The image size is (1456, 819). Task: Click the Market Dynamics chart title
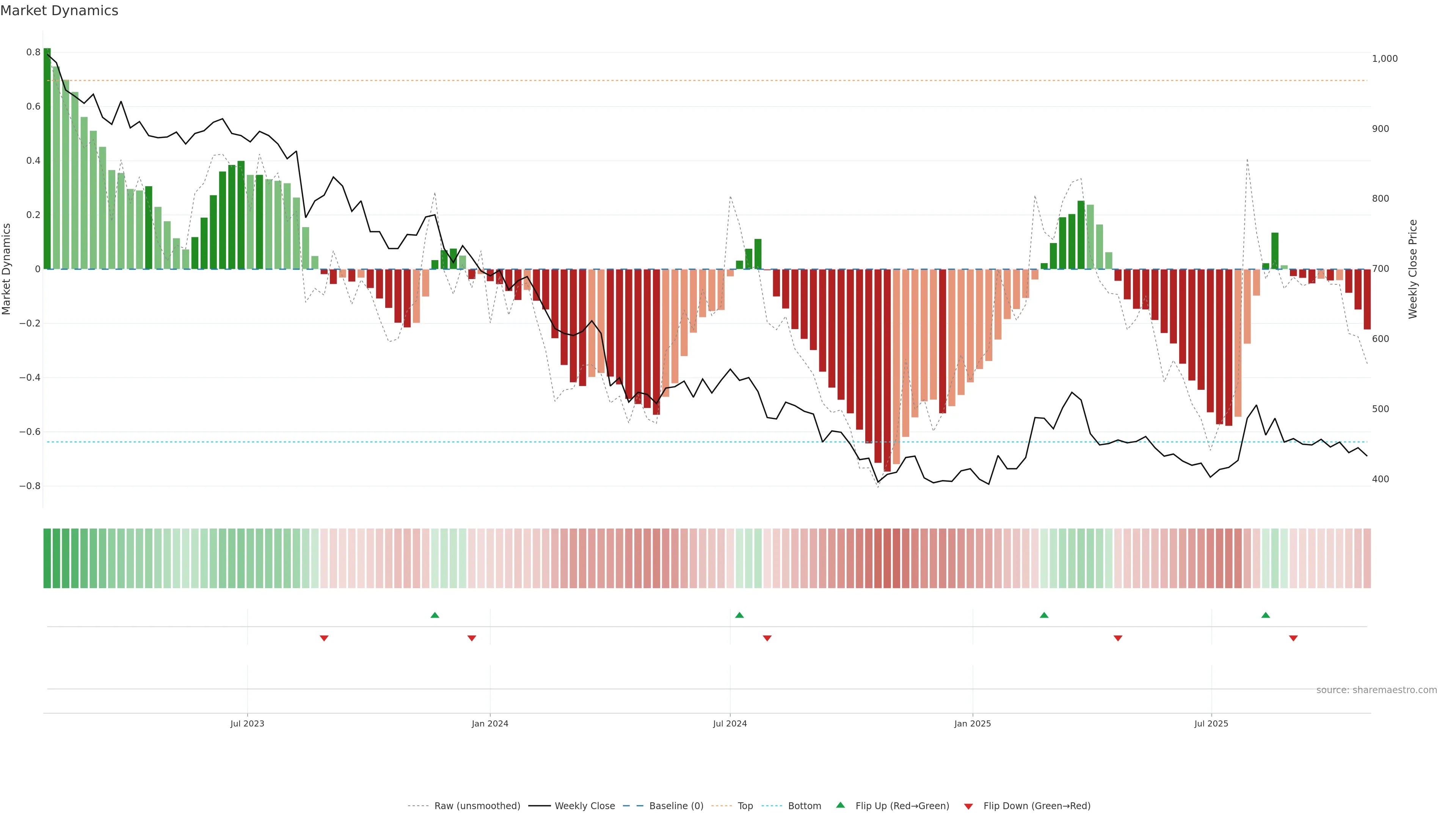pyautogui.click(x=60, y=11)
